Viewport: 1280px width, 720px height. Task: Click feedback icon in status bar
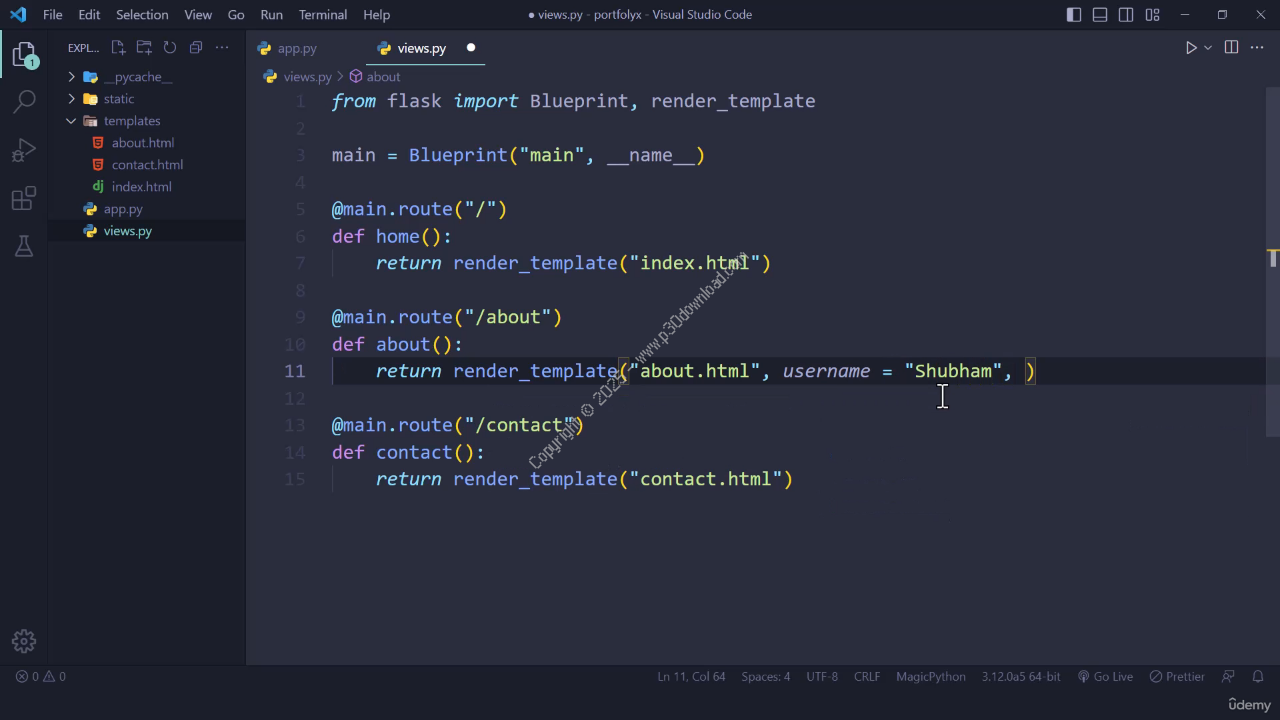(1229, 677)
